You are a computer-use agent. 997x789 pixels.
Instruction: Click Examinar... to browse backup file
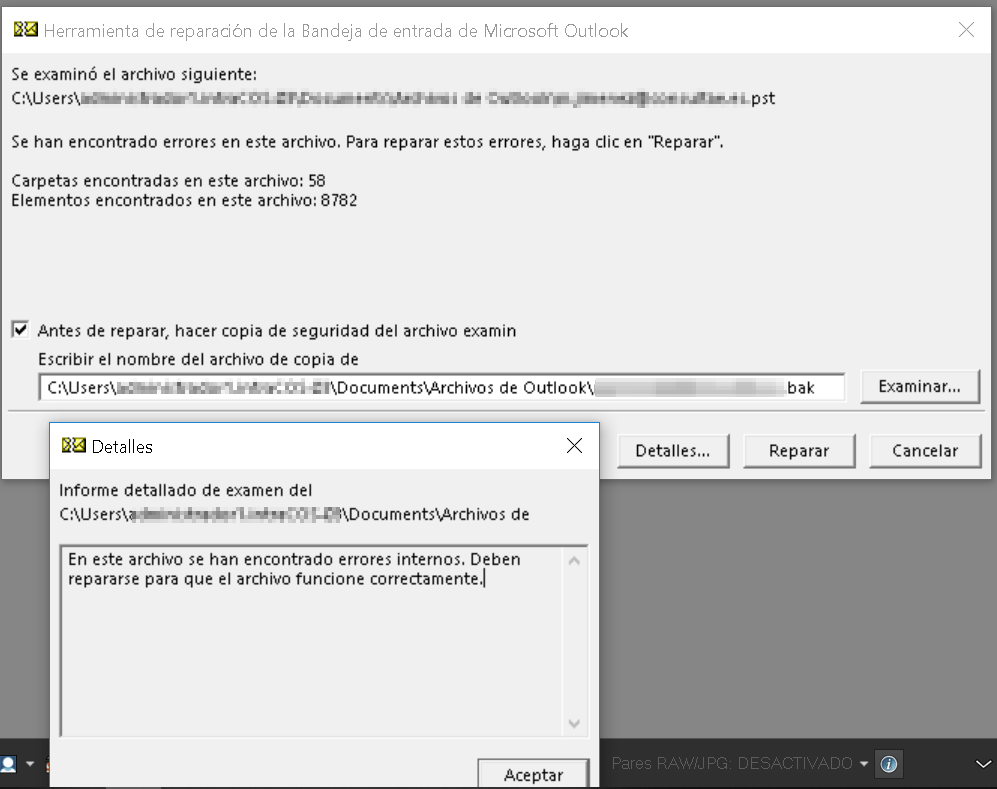point(919,387)
